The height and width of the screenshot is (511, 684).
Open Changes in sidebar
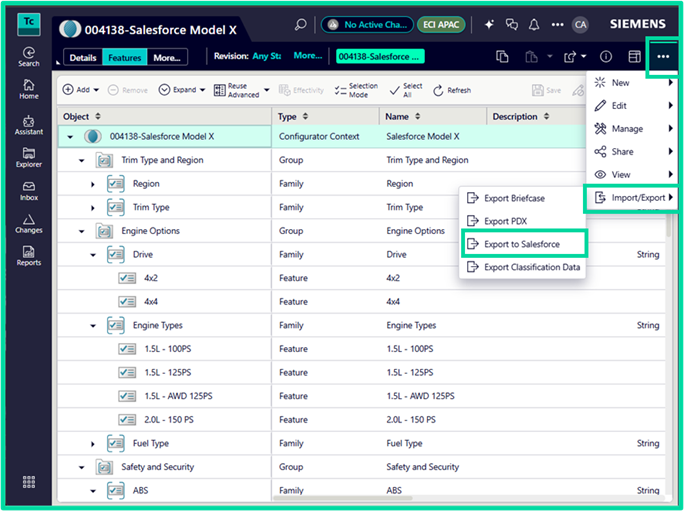pyautogui.click(x=29, y=224)
